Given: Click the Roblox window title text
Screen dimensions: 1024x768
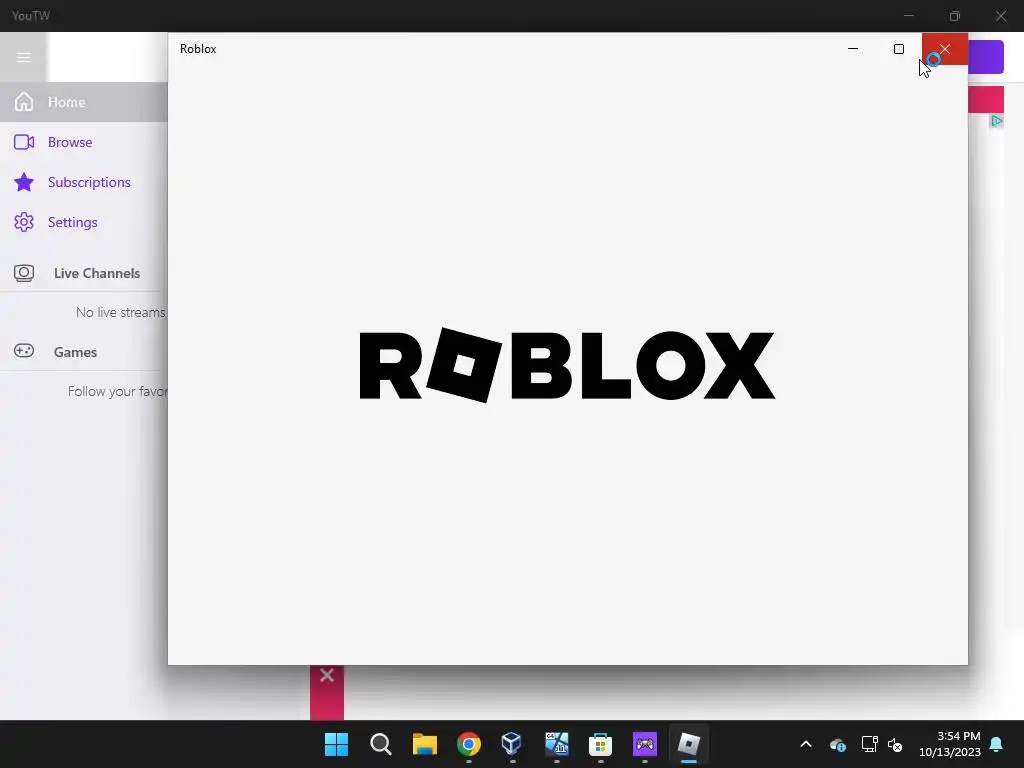Looking at the screenshot, I should (x=198, y=49).
